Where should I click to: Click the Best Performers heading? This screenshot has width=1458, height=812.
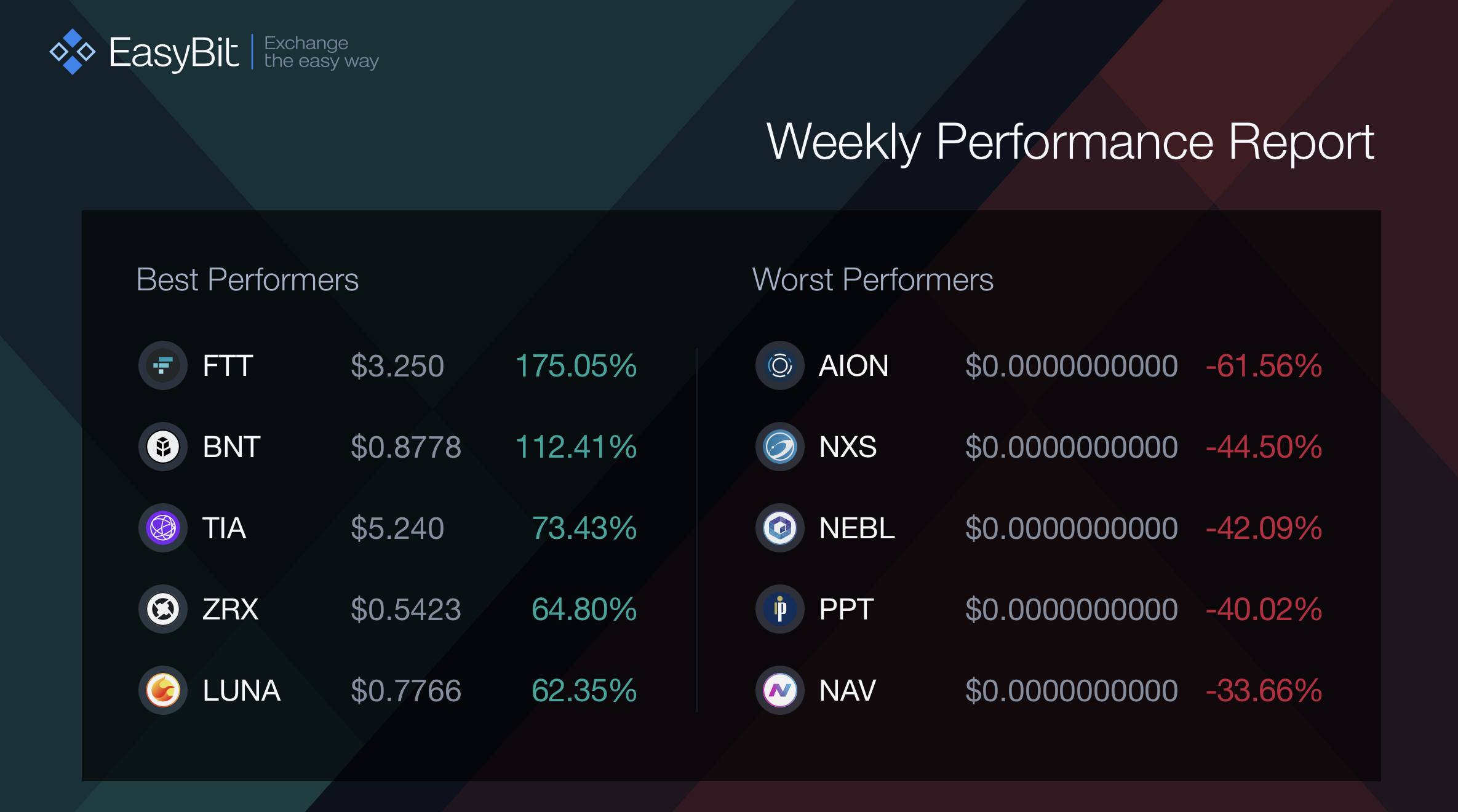(x=247, y=280)
